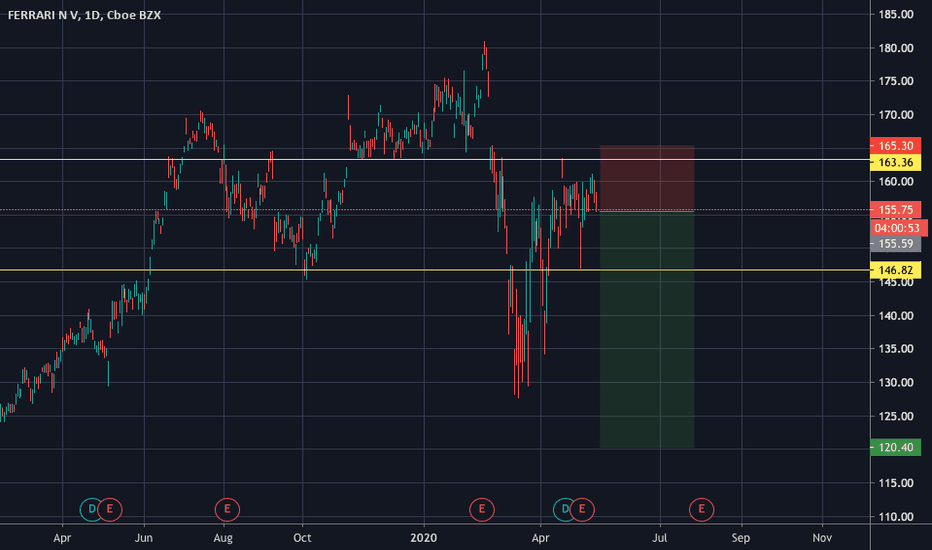Click the Apr time label after 2020
Viewport: 932px width, 550px height.
click(540, 538)
